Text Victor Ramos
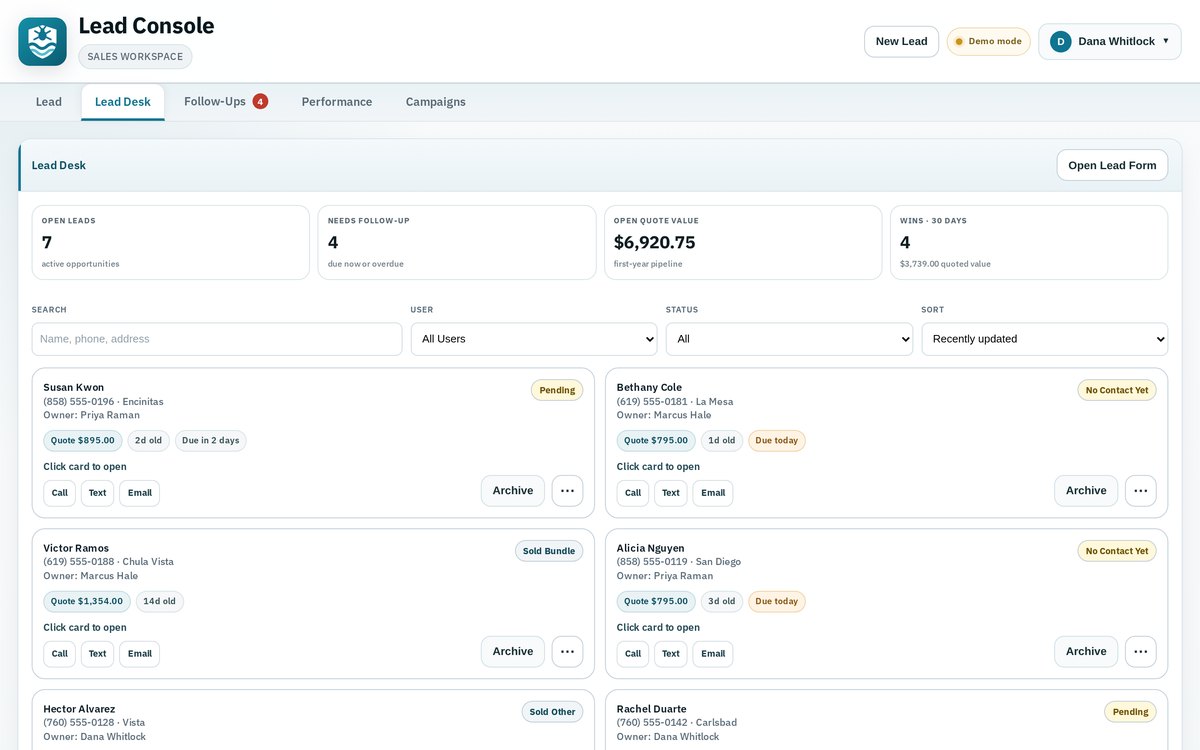 (x=97, y=654)
